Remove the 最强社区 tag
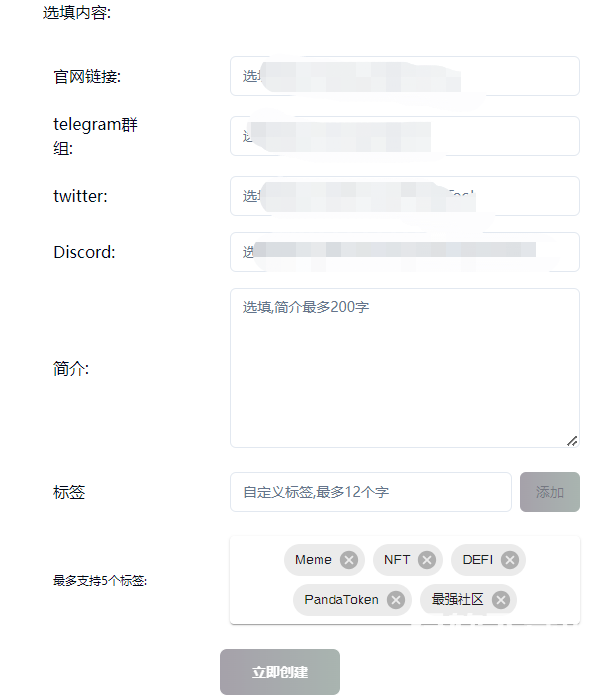 click(501, 600)
